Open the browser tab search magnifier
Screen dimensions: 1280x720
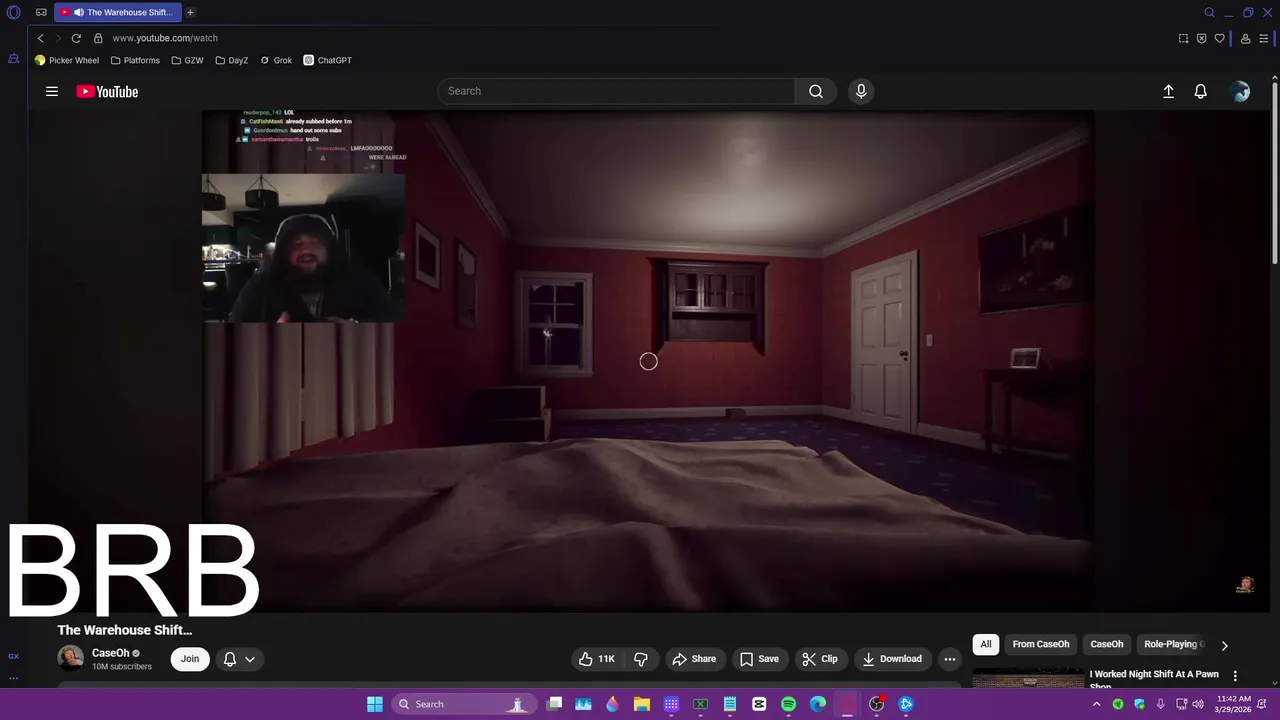point(1209,13)
